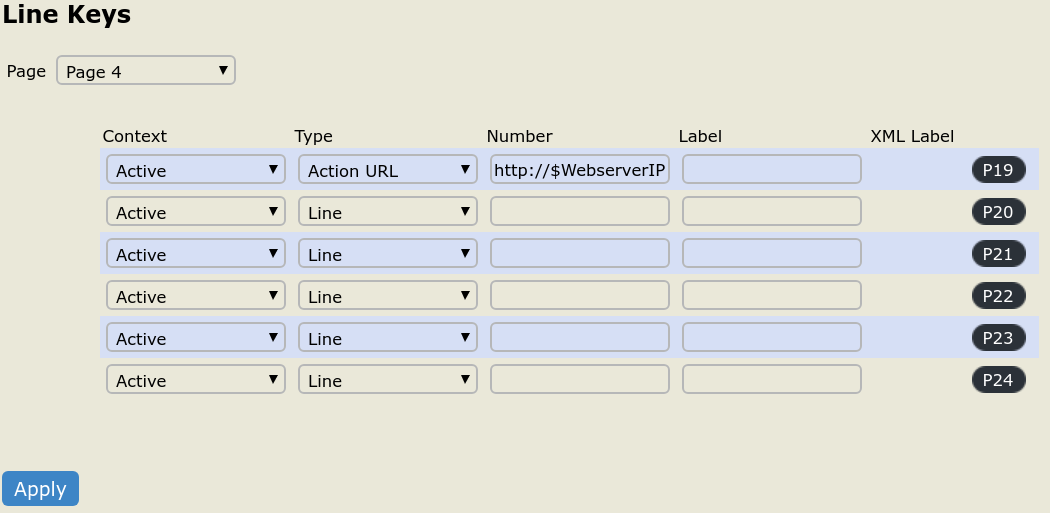1050x513 pixels.
Task: Click the Number field in P24 row
Action: [x=579, y=380]
